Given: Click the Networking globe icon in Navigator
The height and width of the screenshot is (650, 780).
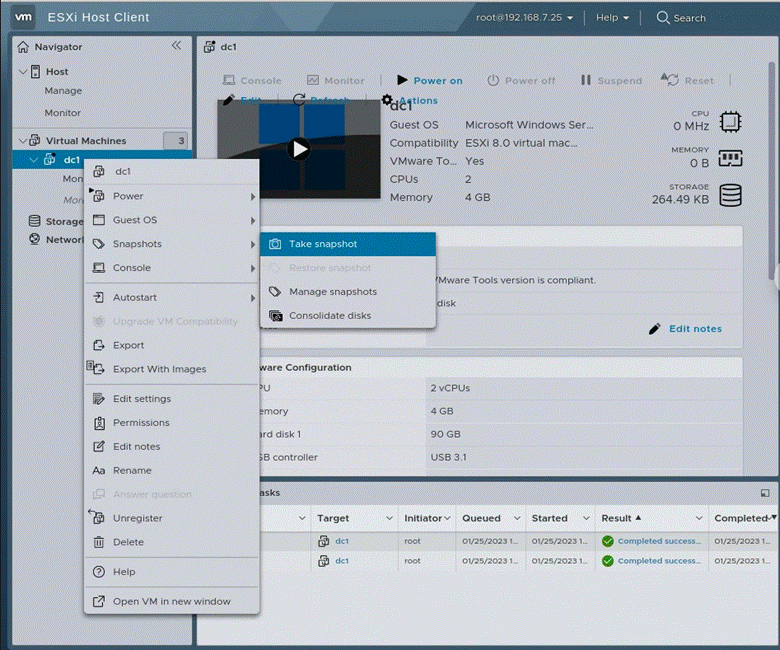Looking at the screenshot, I should 34,239.
